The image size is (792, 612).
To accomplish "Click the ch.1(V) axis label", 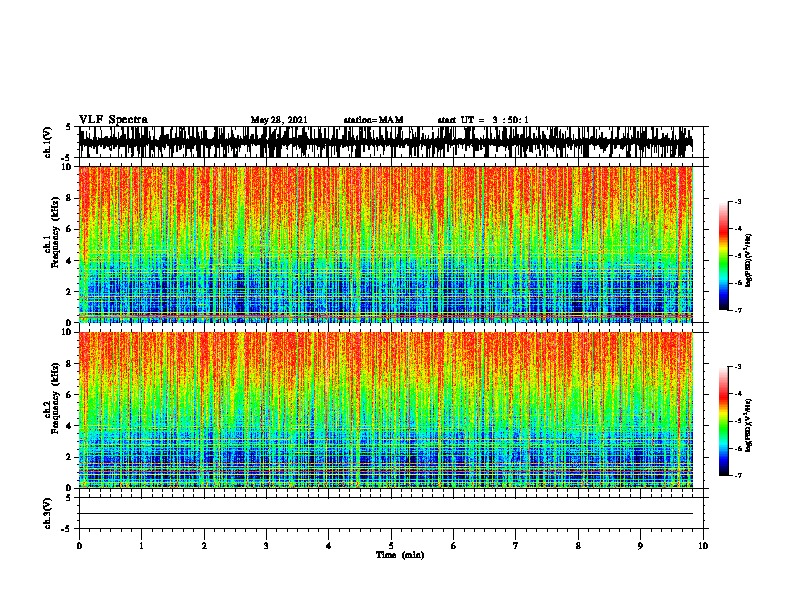I will pyautogui.click(x=48, y=142).
